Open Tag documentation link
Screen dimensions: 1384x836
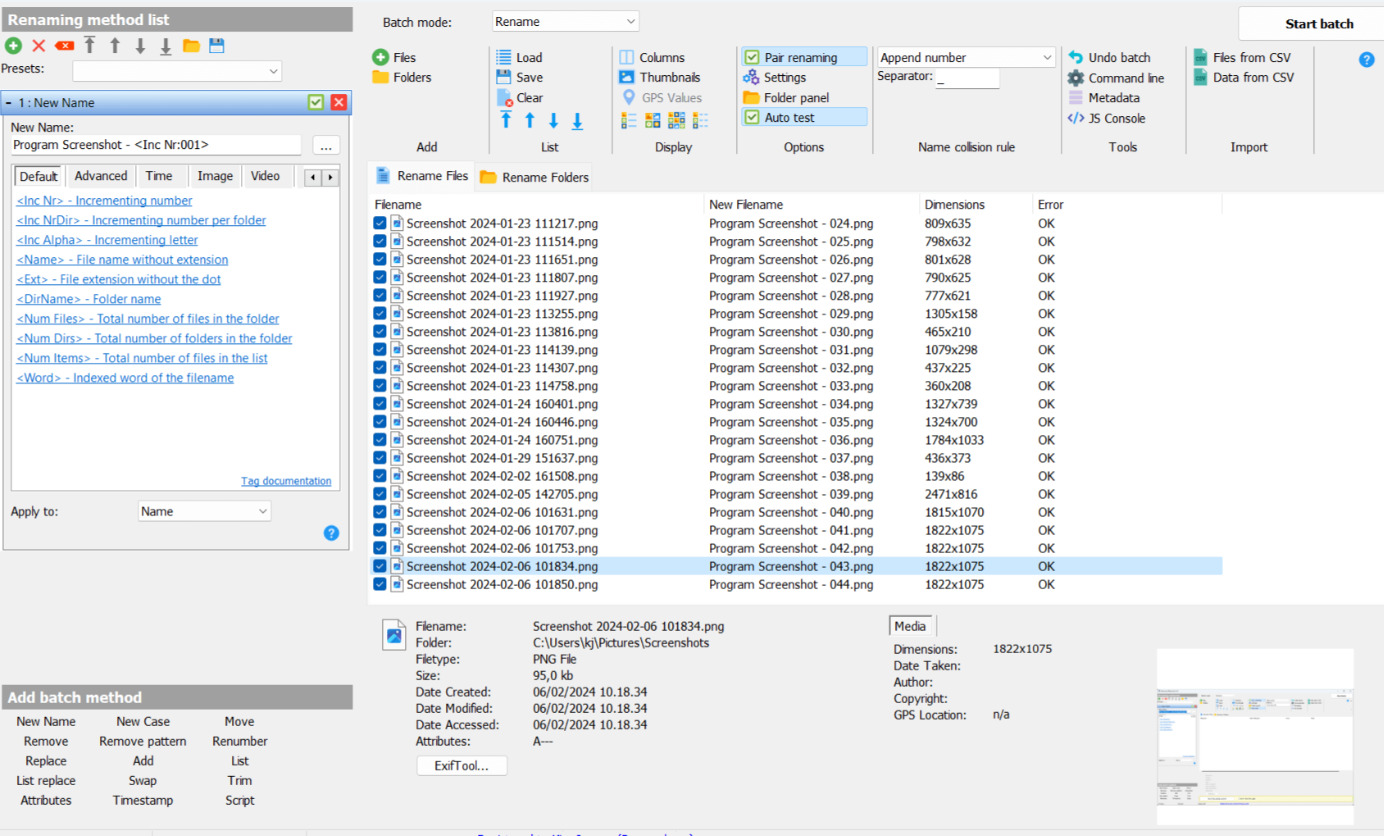pyautogui.click(x=286, y=481)
